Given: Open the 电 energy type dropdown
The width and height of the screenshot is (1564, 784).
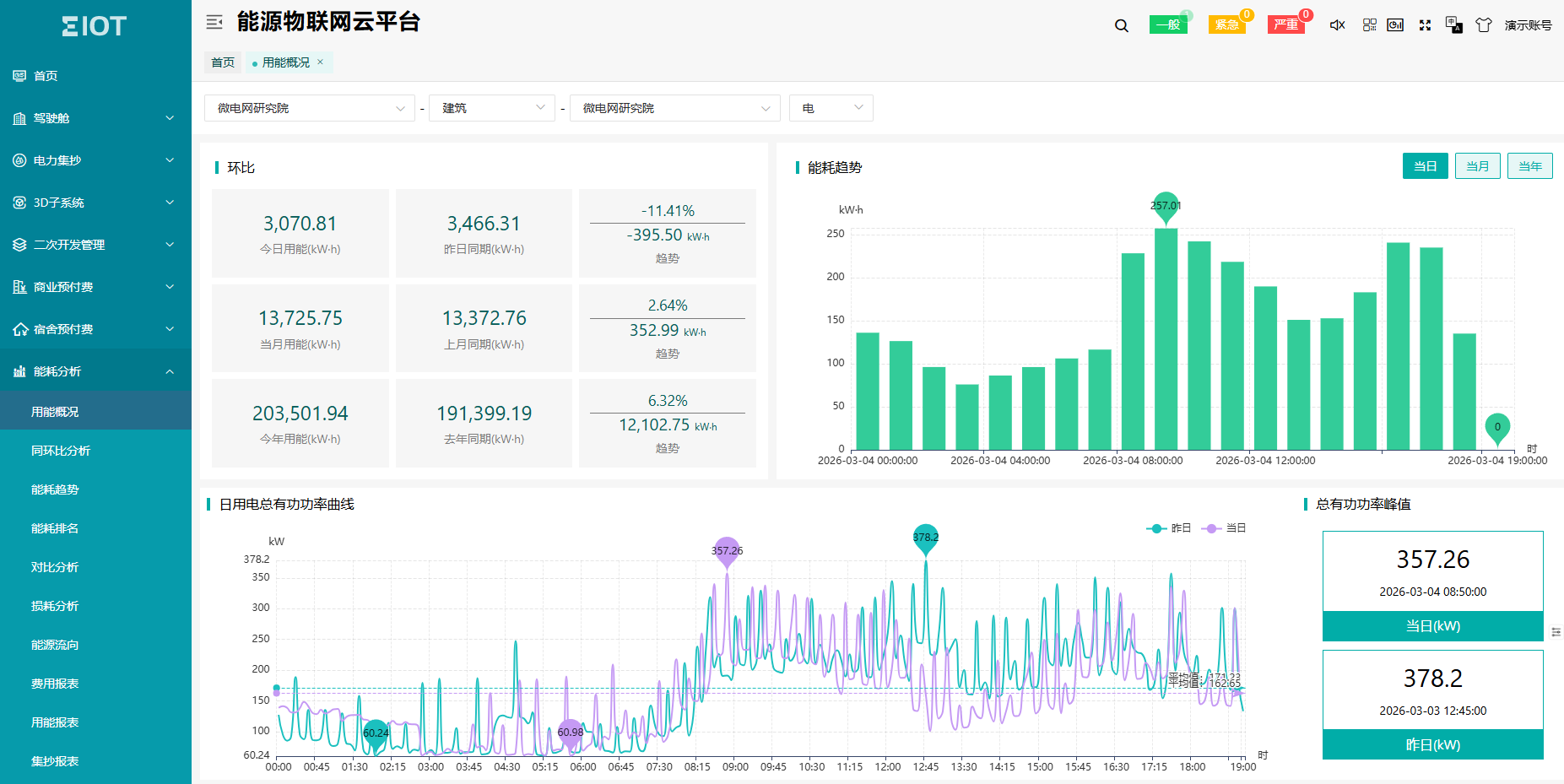Looking at the screenshot, I should click(x=831, y=108).
